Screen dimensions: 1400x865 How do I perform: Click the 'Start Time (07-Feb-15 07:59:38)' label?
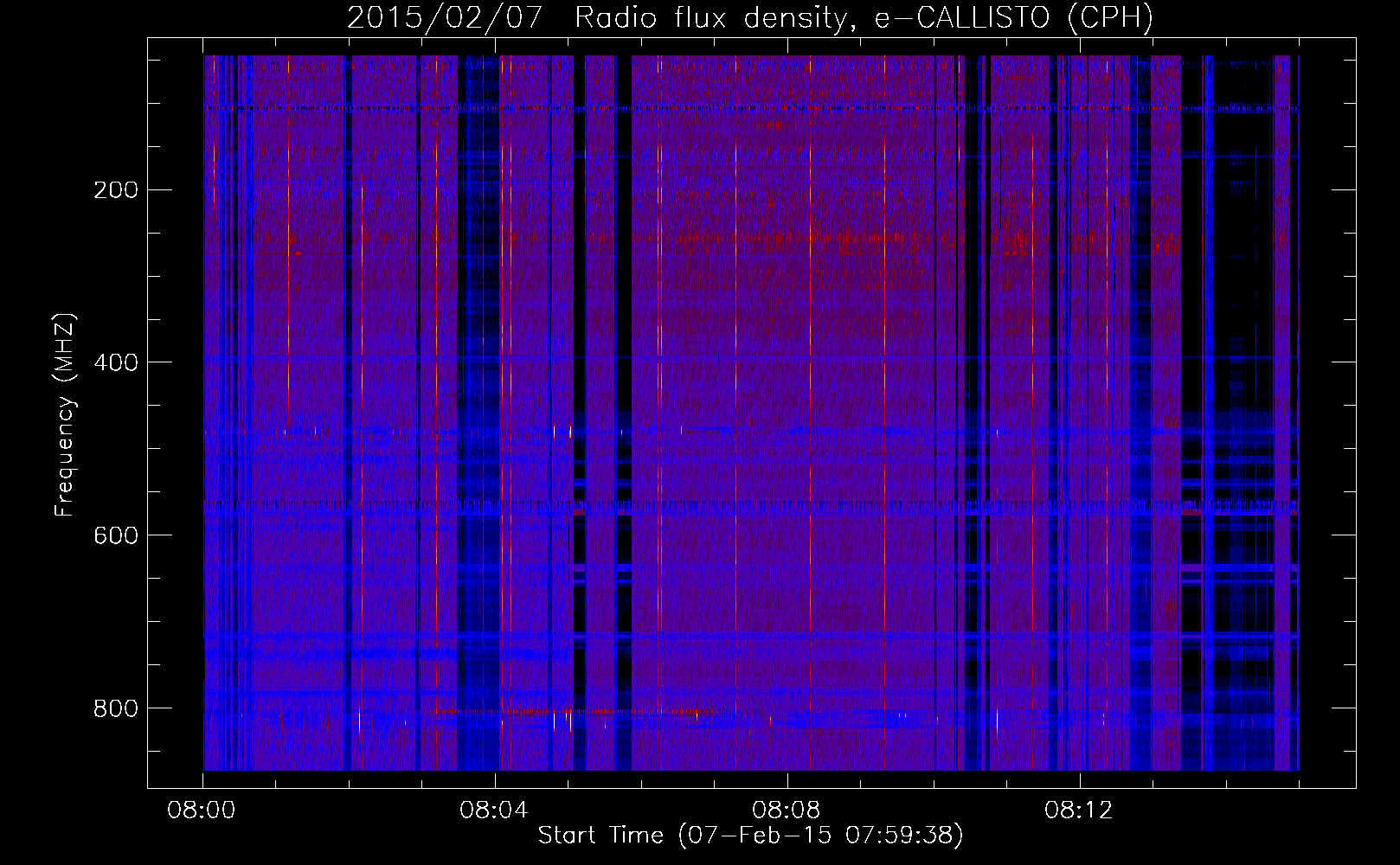pos(750,836)
